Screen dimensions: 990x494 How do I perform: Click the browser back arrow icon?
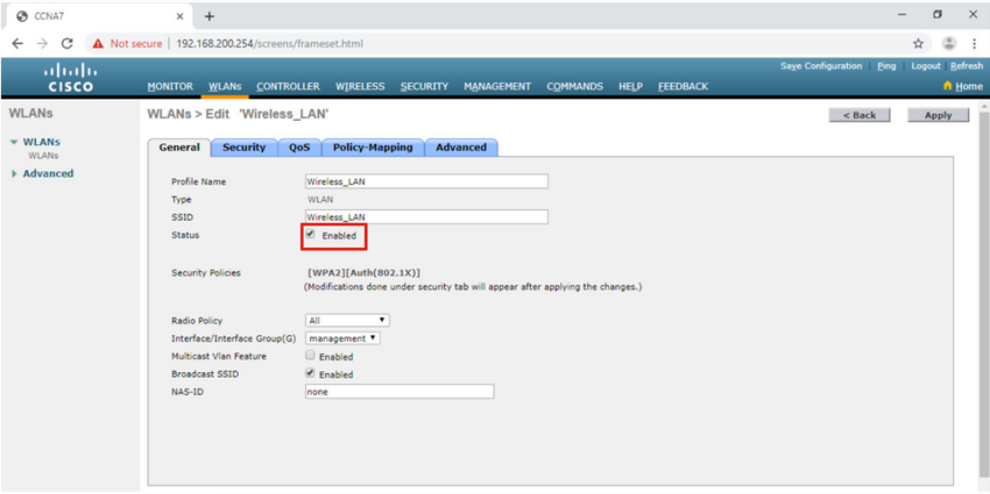pyautogui.click(x=18, y=44)
